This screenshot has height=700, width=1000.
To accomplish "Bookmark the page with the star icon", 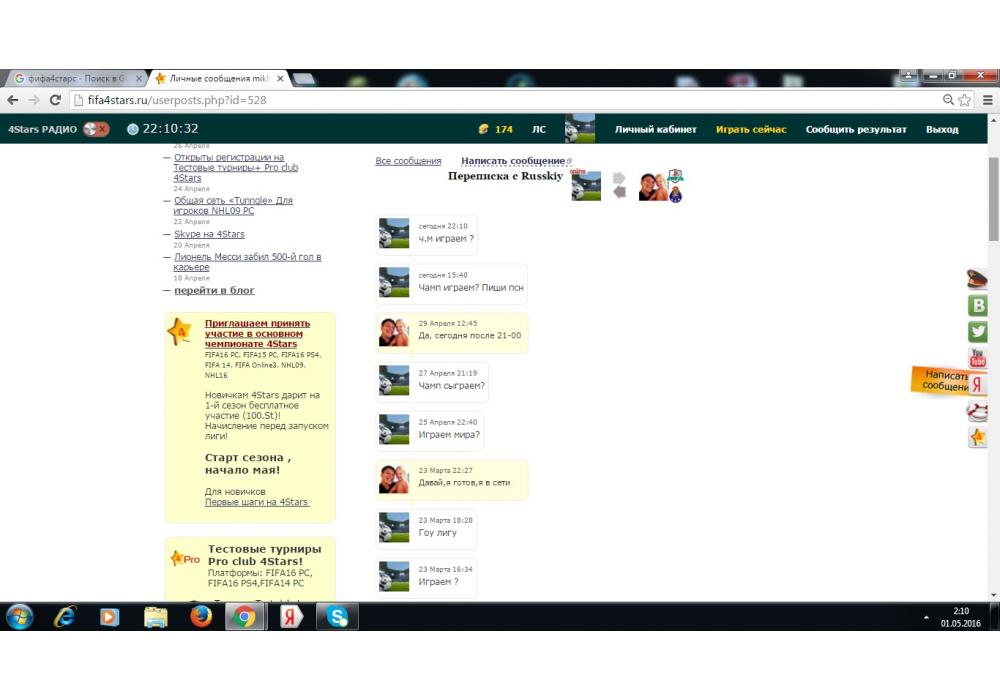I will [x=965, y=100].
